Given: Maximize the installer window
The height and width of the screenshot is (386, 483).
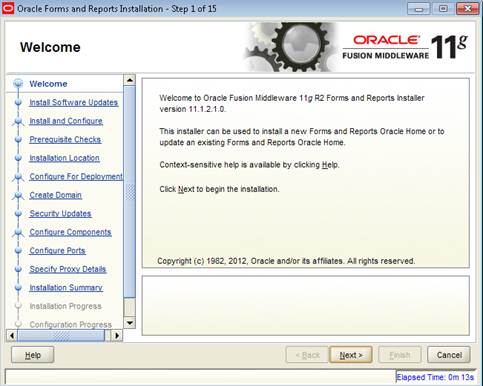Looking at the screenshot, I should 443,9.
